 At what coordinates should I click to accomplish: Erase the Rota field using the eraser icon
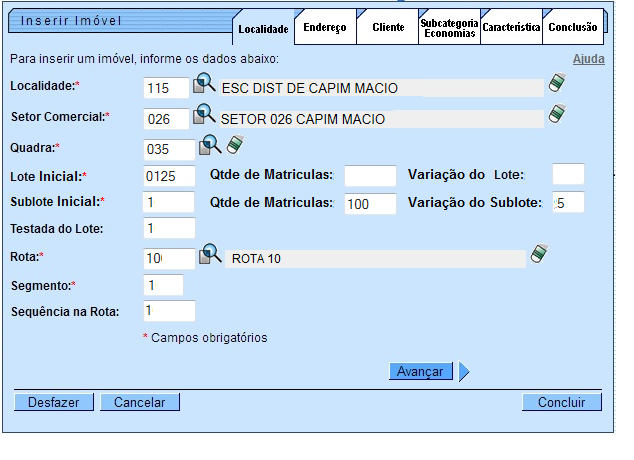539,254
